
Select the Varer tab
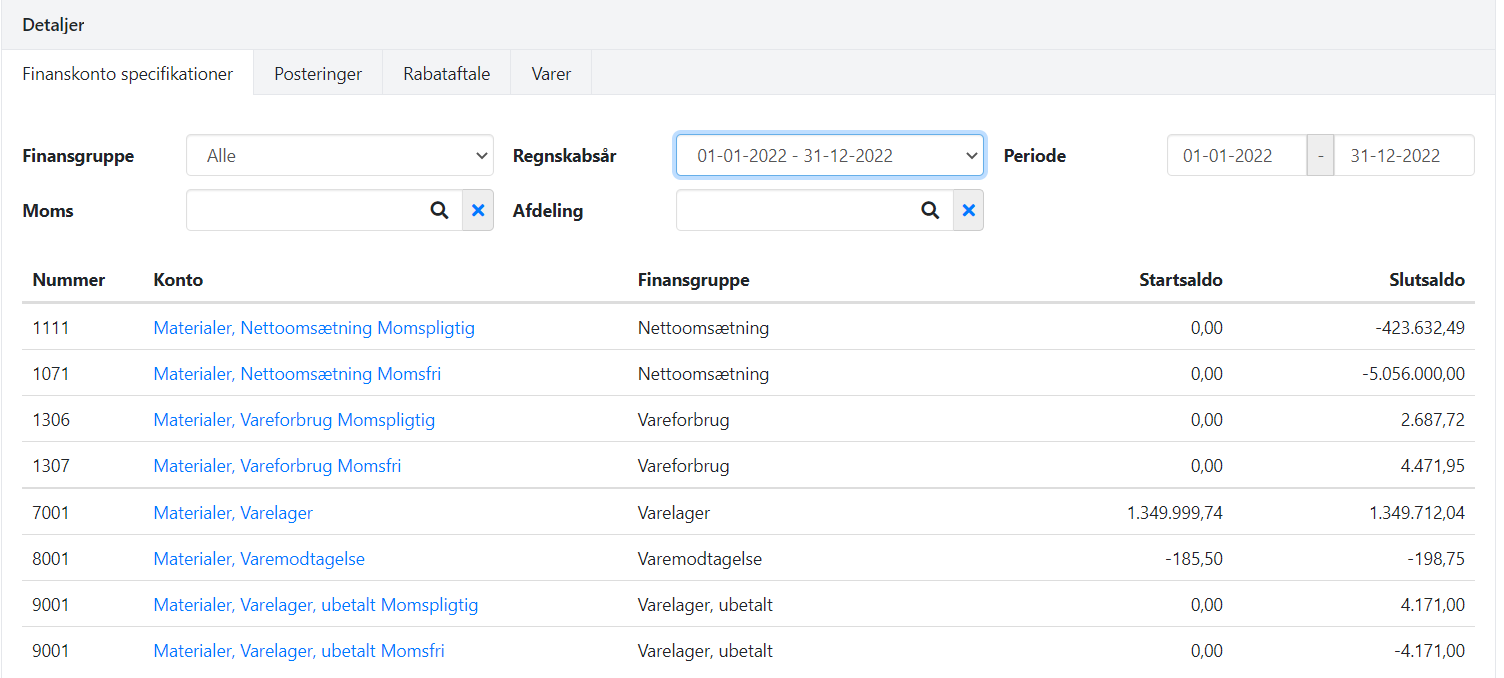point(550,72)
